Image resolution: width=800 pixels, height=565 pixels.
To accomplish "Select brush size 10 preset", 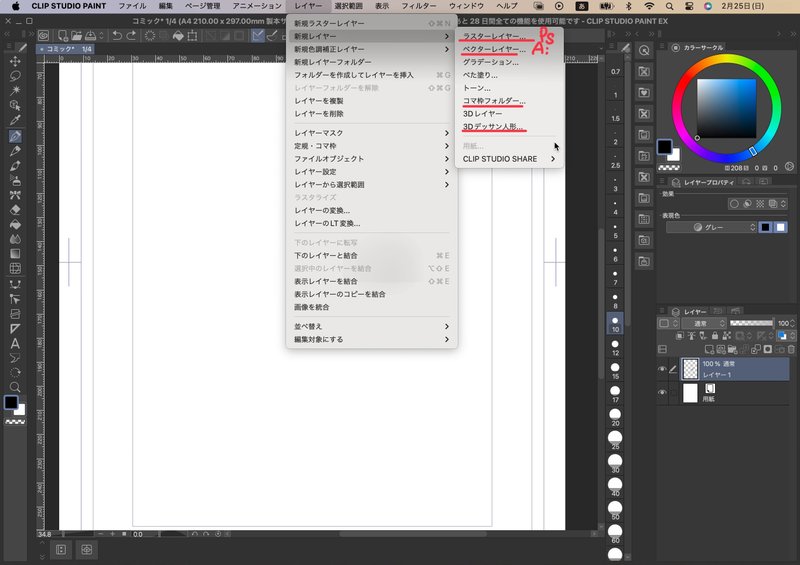I will click(615, 324).
